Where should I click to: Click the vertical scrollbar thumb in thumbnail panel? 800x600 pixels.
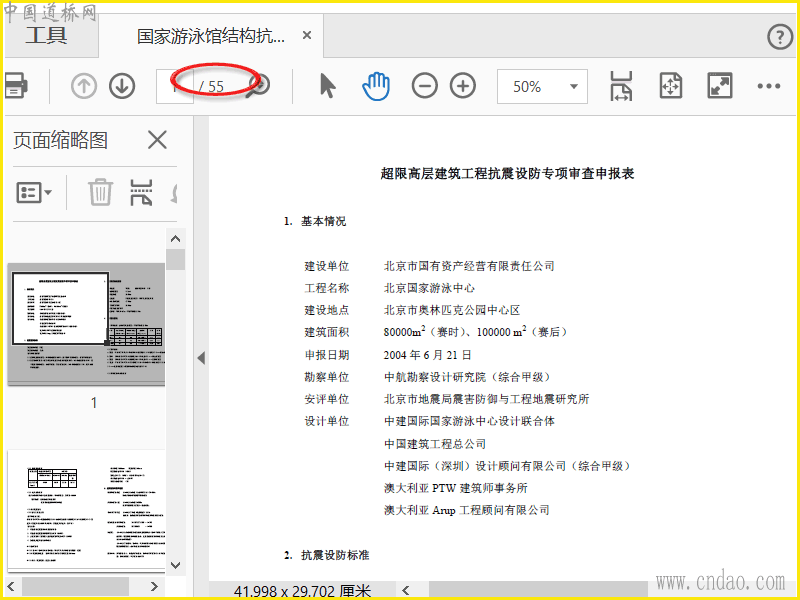coord(176,259)
